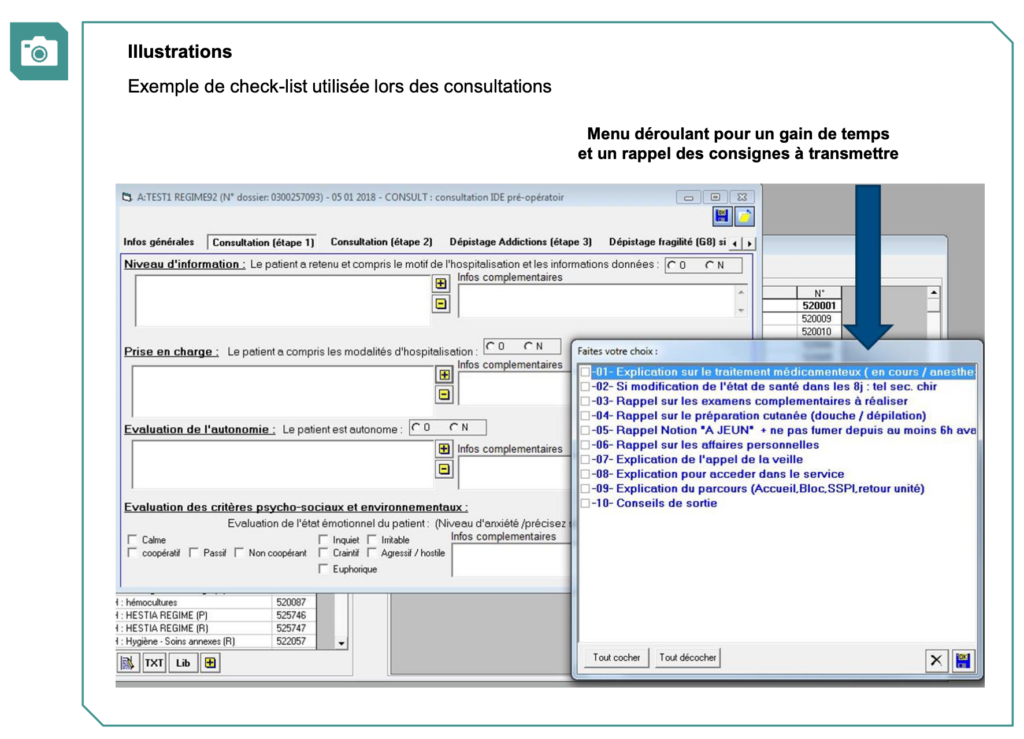Screen dimensions: 1024x739
Task: Select N for Prise en charge
Action: tap(528, 346)
